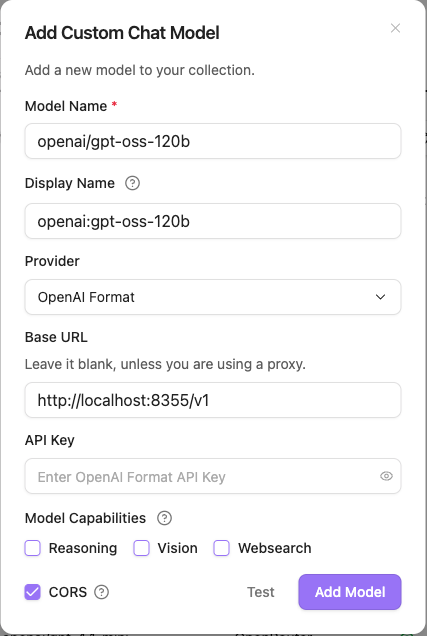427x636 pixels.
Task: Click the Test button
Action: (x=261, y=592)
